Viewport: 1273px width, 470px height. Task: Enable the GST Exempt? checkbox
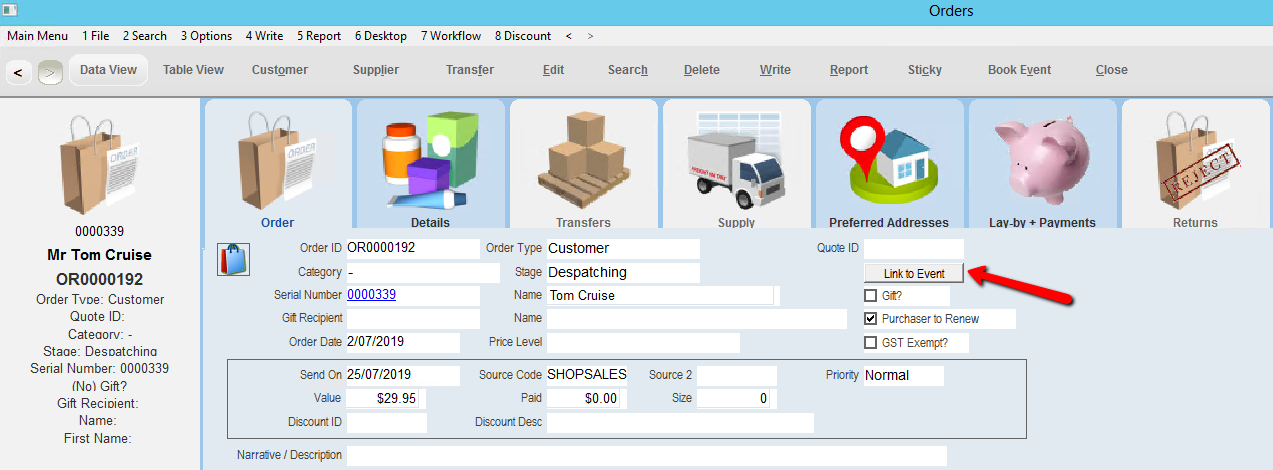(x=870, y=343)
